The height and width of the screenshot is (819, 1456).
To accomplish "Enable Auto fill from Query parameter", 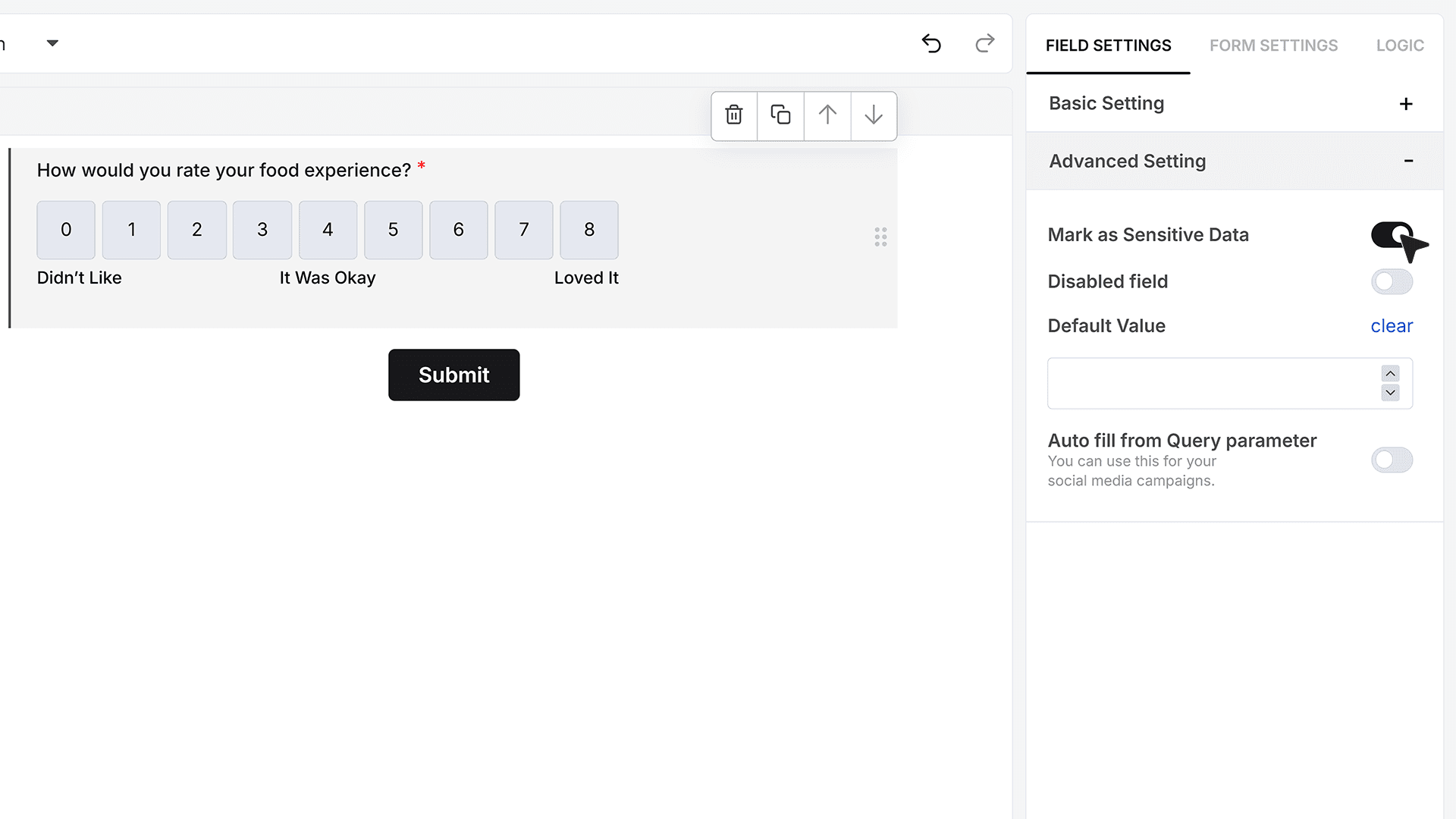I will pyautogui.click(x=1392, y=460).
